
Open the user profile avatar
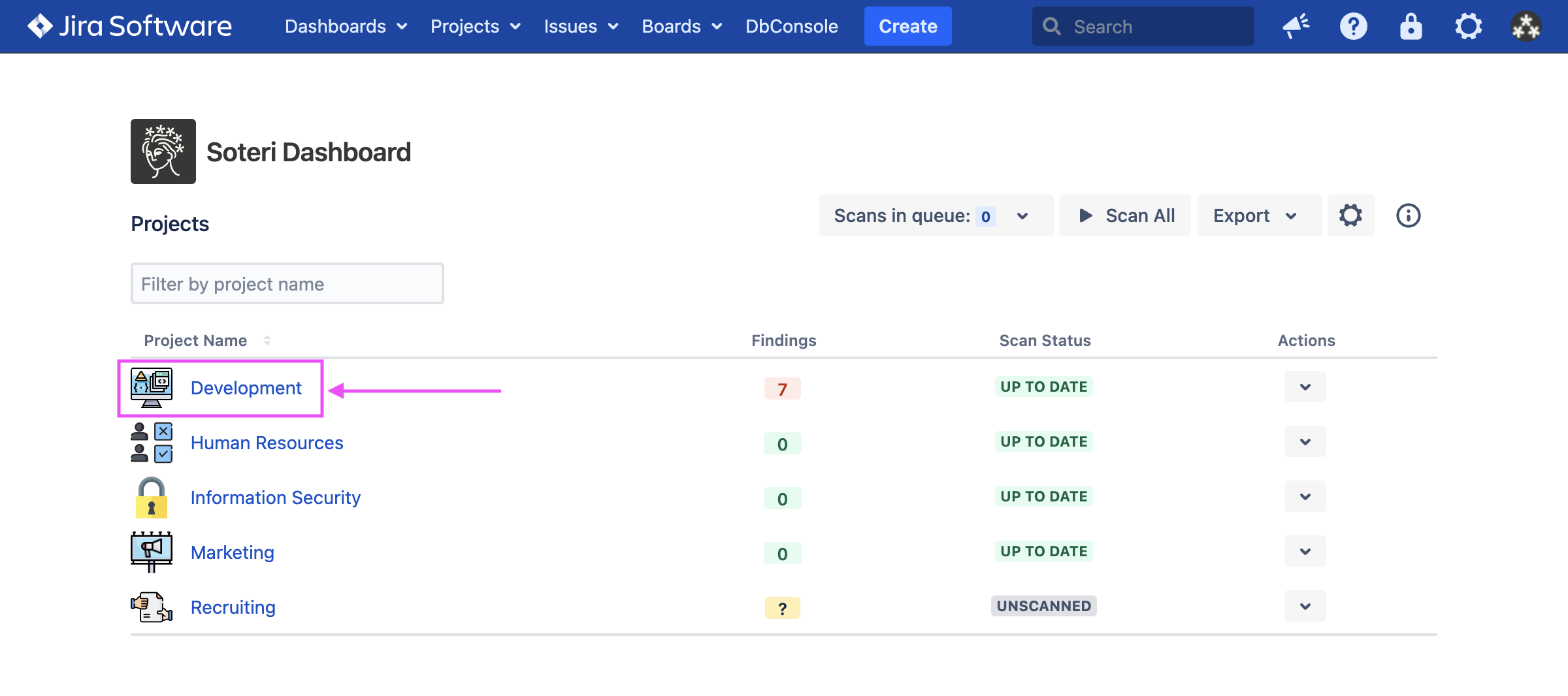pyautogui.click(x=1526, y=26)
